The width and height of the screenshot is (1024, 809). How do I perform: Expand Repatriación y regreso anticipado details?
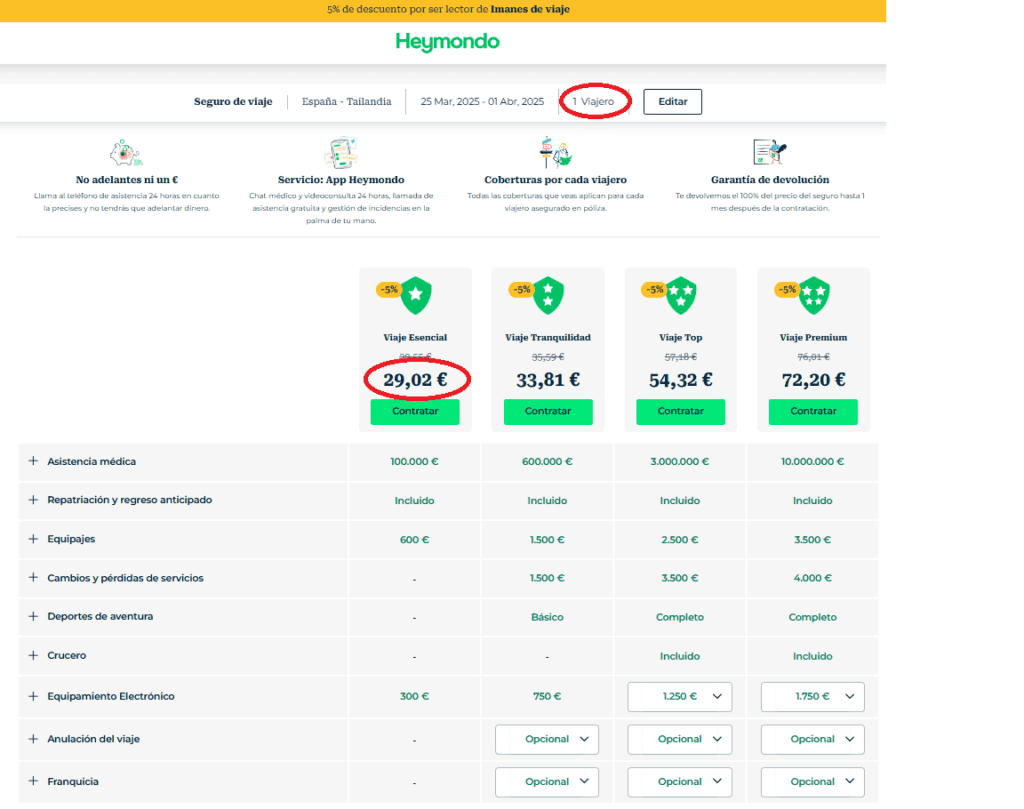click(x=33, y=500)
